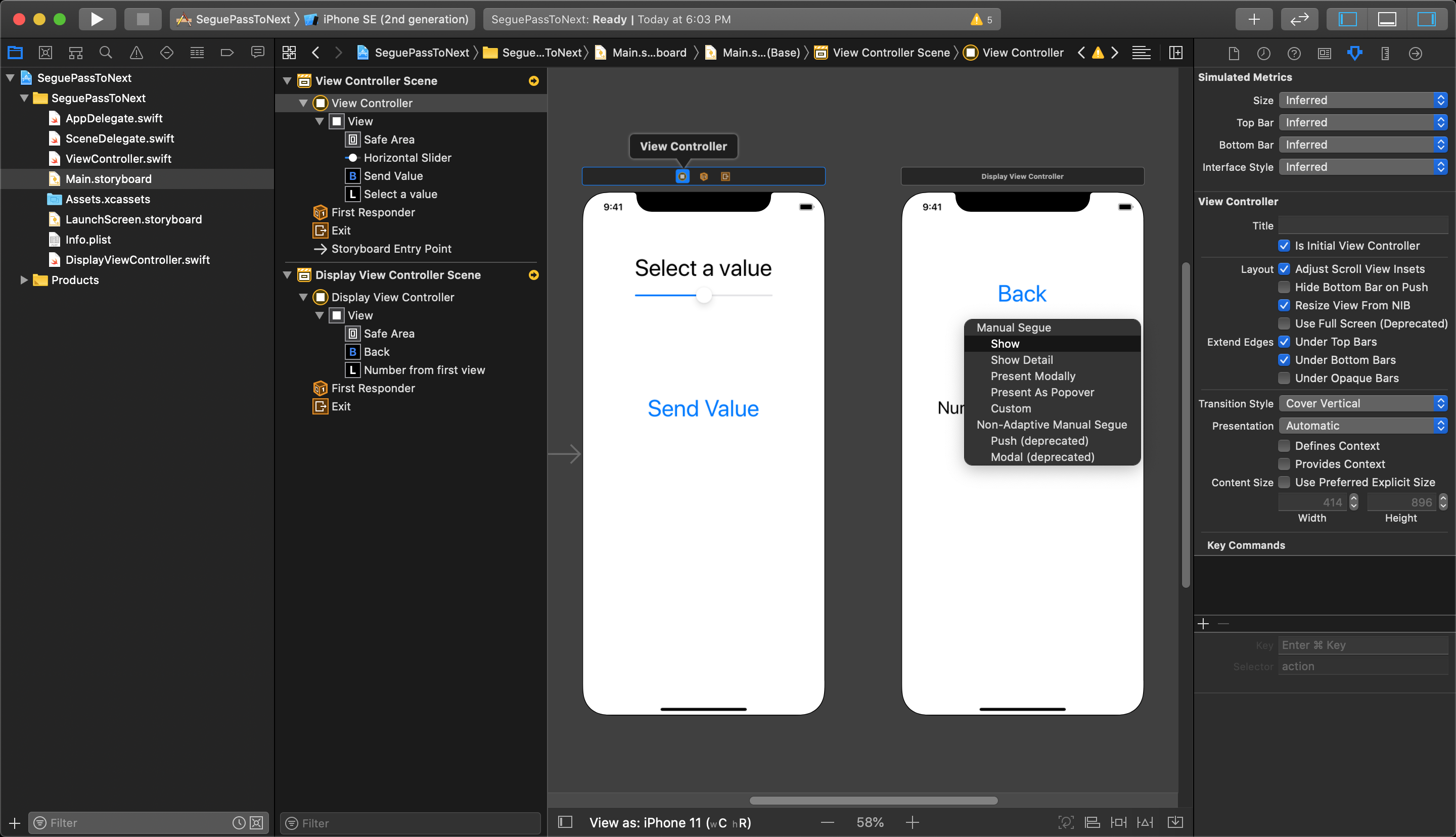
Task: Go back in editor history
Action: click(x=315, y=53)
